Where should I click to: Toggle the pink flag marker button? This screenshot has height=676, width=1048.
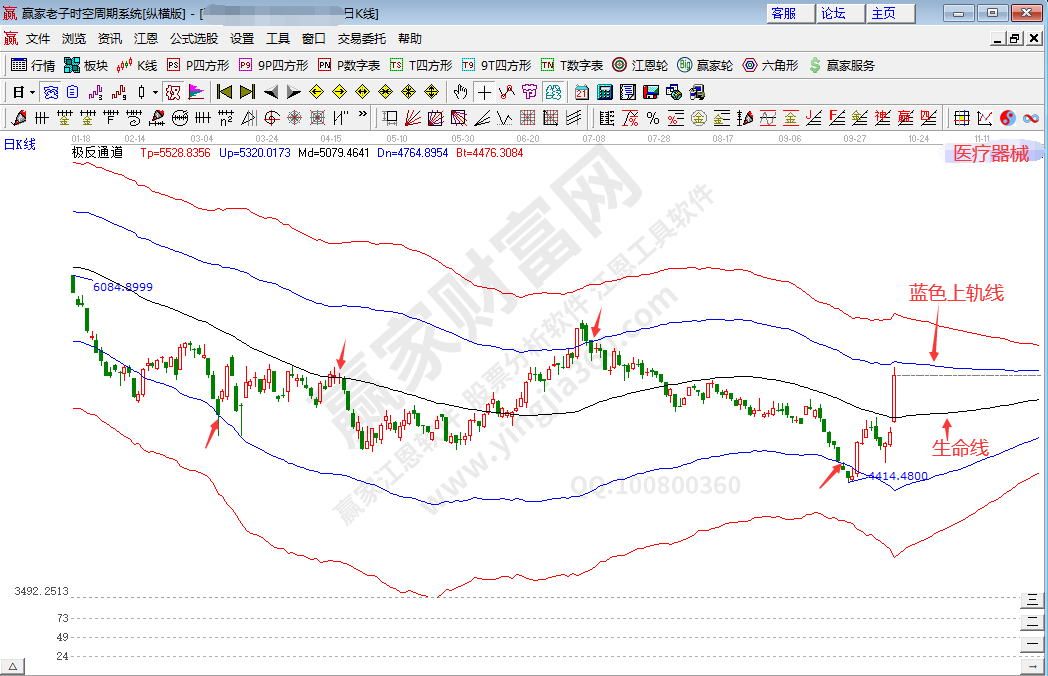tap(196, 92)
